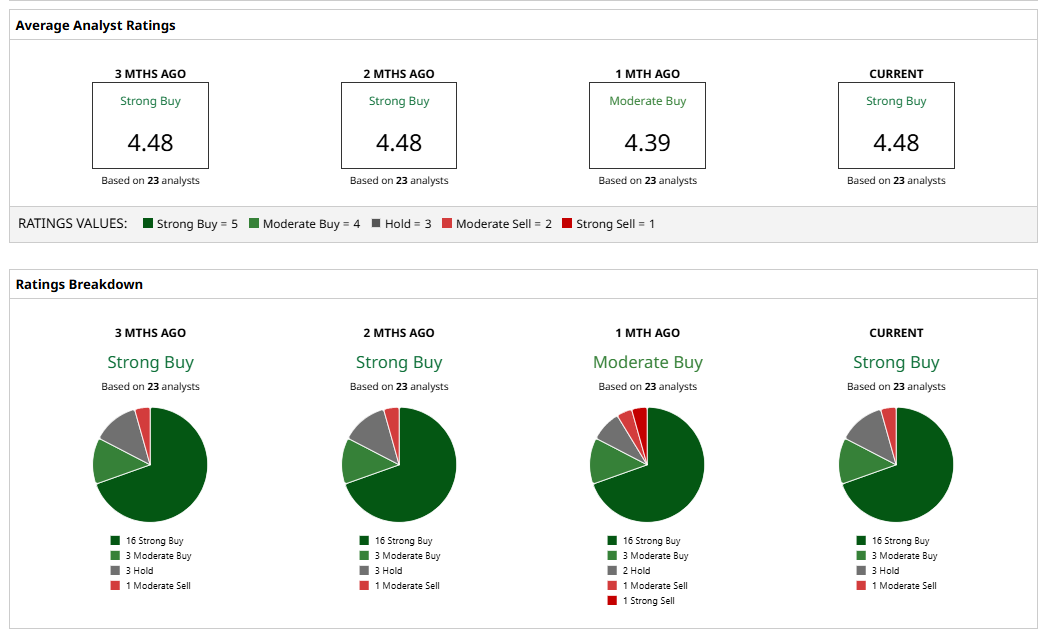Click the bright red Strong Sell = 1 swatch
Screen dimensions: 1053x642
coord(567,223)
